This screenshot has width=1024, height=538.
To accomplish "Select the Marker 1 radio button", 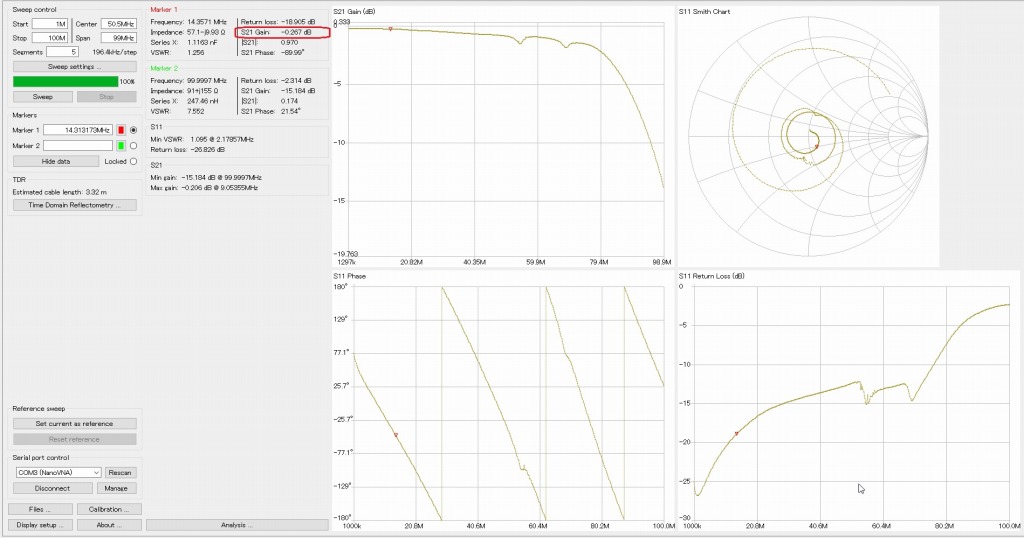I will 133,130.
